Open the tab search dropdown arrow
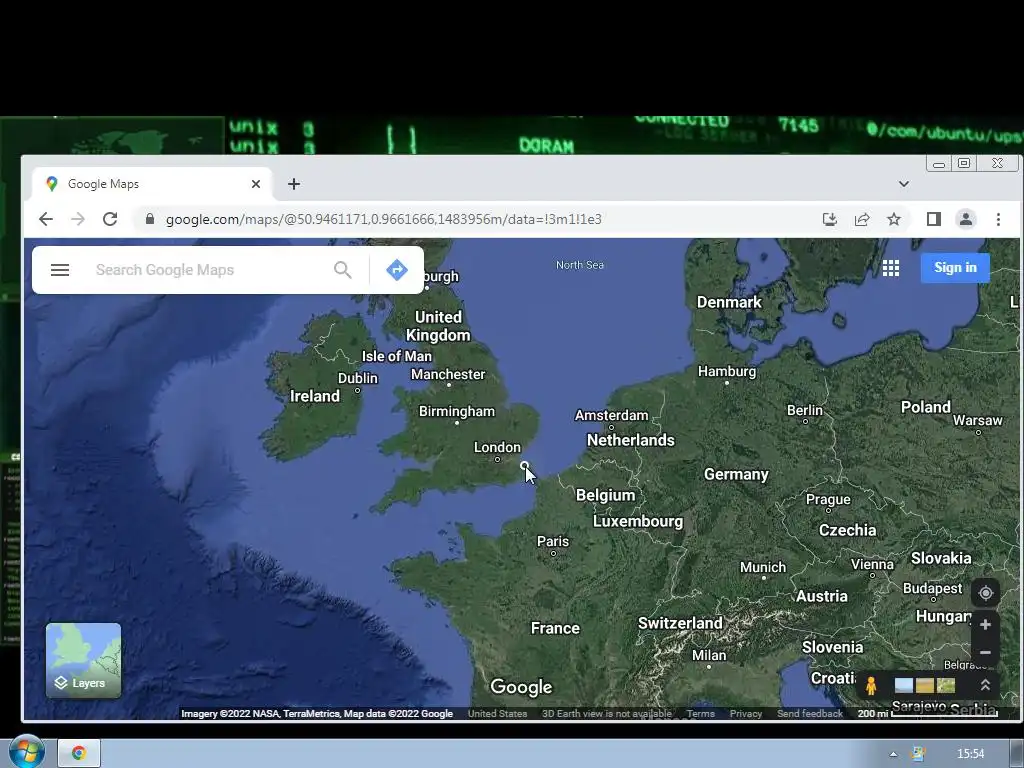 [904, 184]
